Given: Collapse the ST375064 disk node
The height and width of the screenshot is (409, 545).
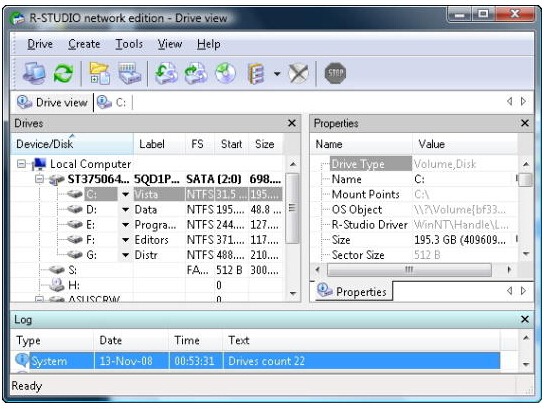Looking at the screenshot, I should tap(40, 179).
